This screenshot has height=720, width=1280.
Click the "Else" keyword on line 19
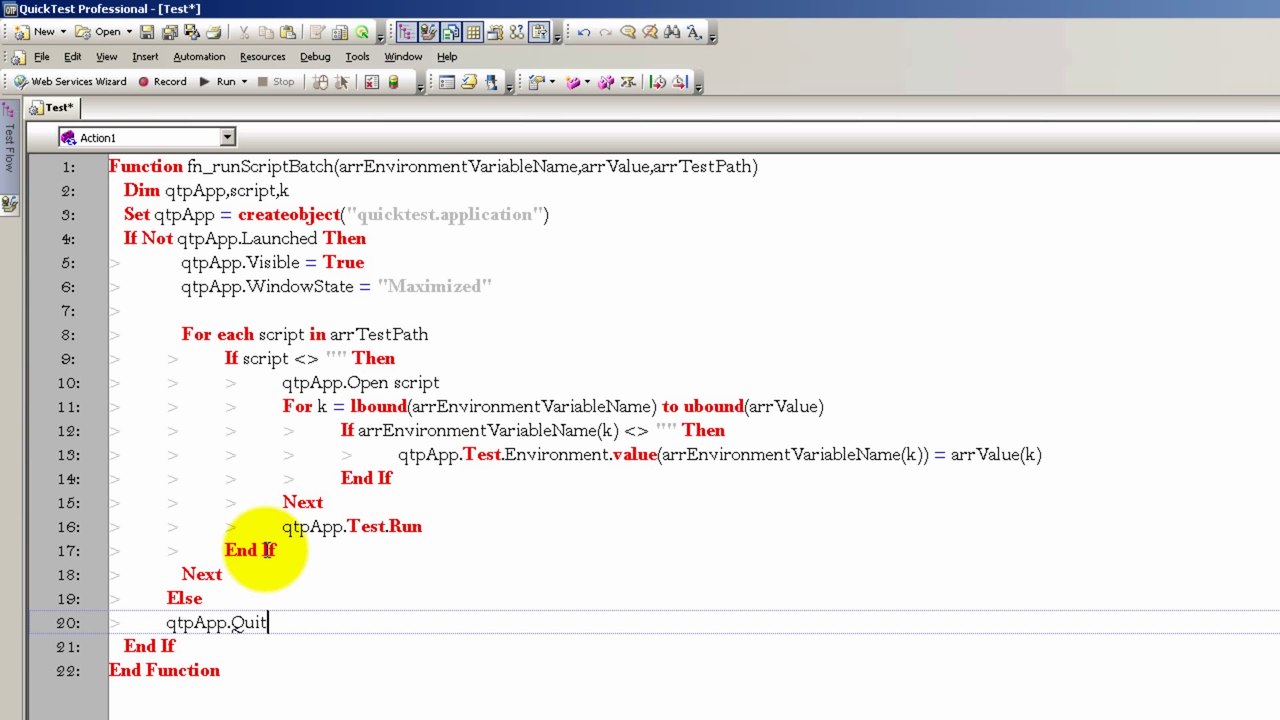coord(184,598)
